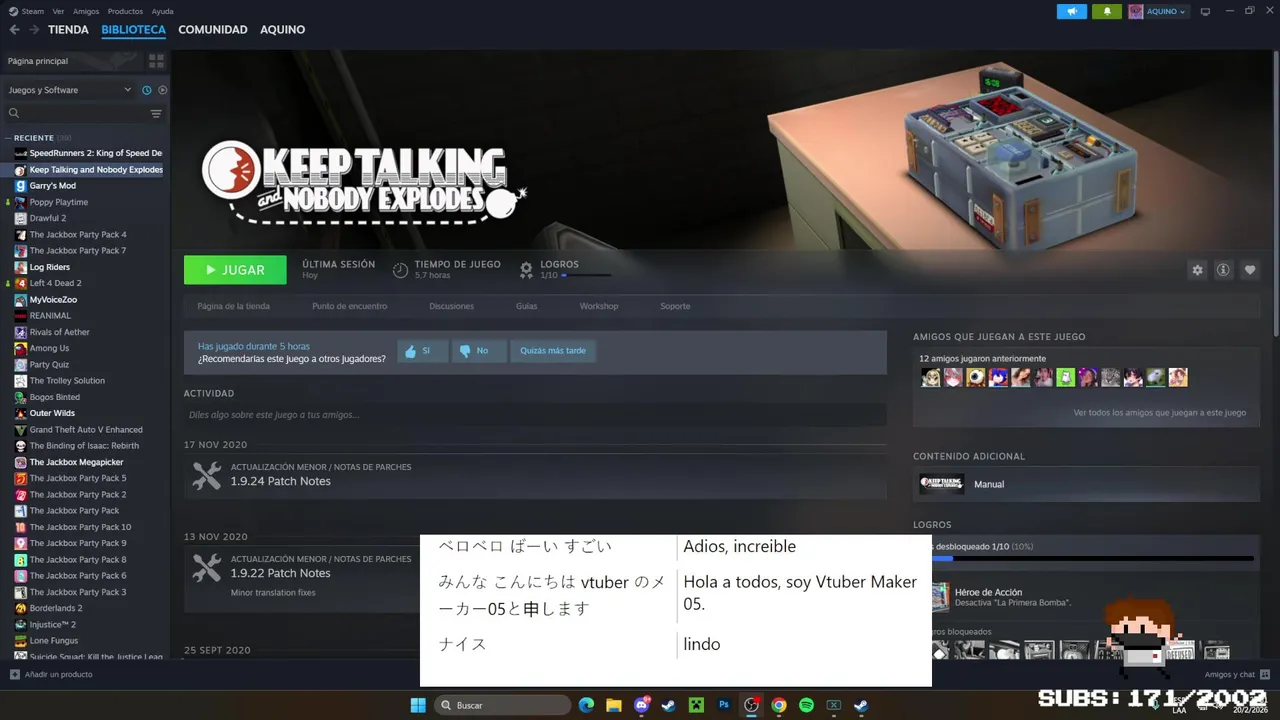This screenshot has height=720, width=1280.
Task: Open game settings gear icon
Action: pyautogui.click(x=1197, y=270)
